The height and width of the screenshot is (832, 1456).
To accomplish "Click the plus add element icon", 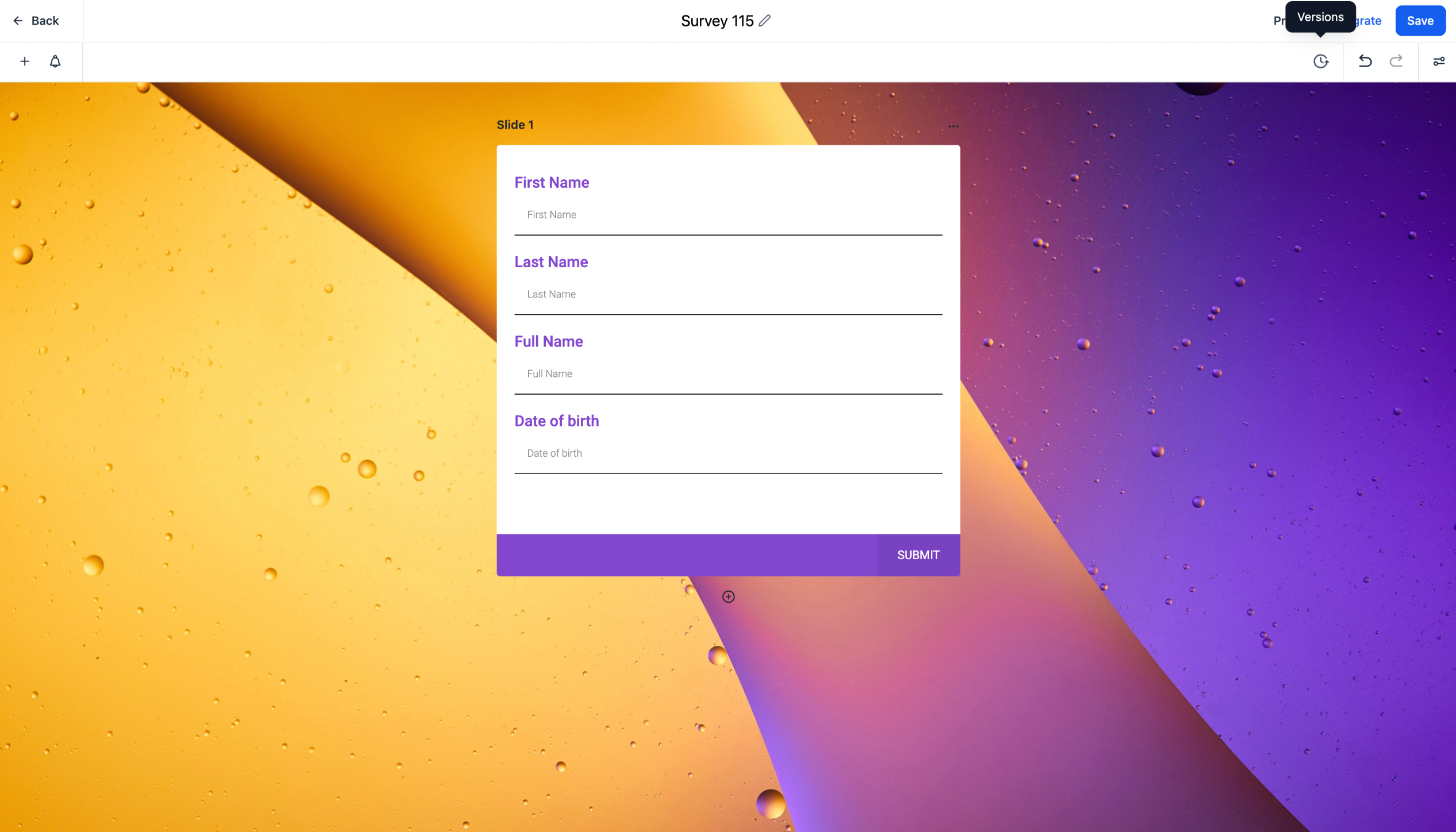I will tap(25, 61).
